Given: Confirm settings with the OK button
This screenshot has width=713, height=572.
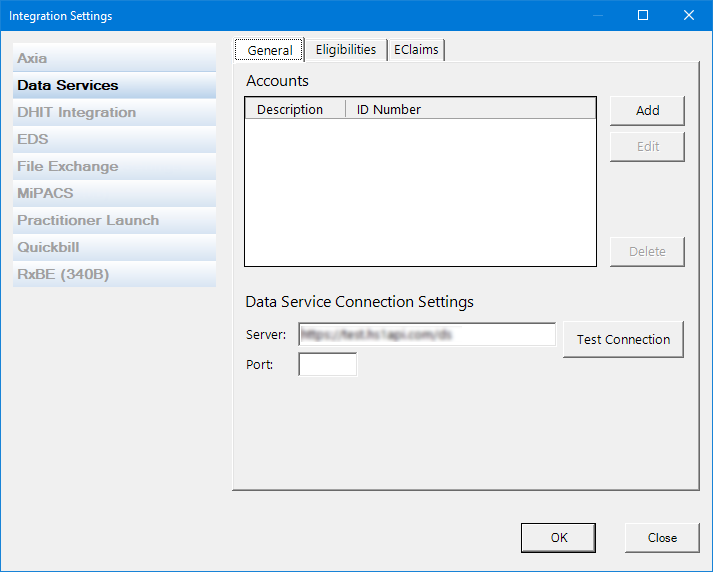Looking at the screenshot, I should pyautogui.click(x=558, y=537).
